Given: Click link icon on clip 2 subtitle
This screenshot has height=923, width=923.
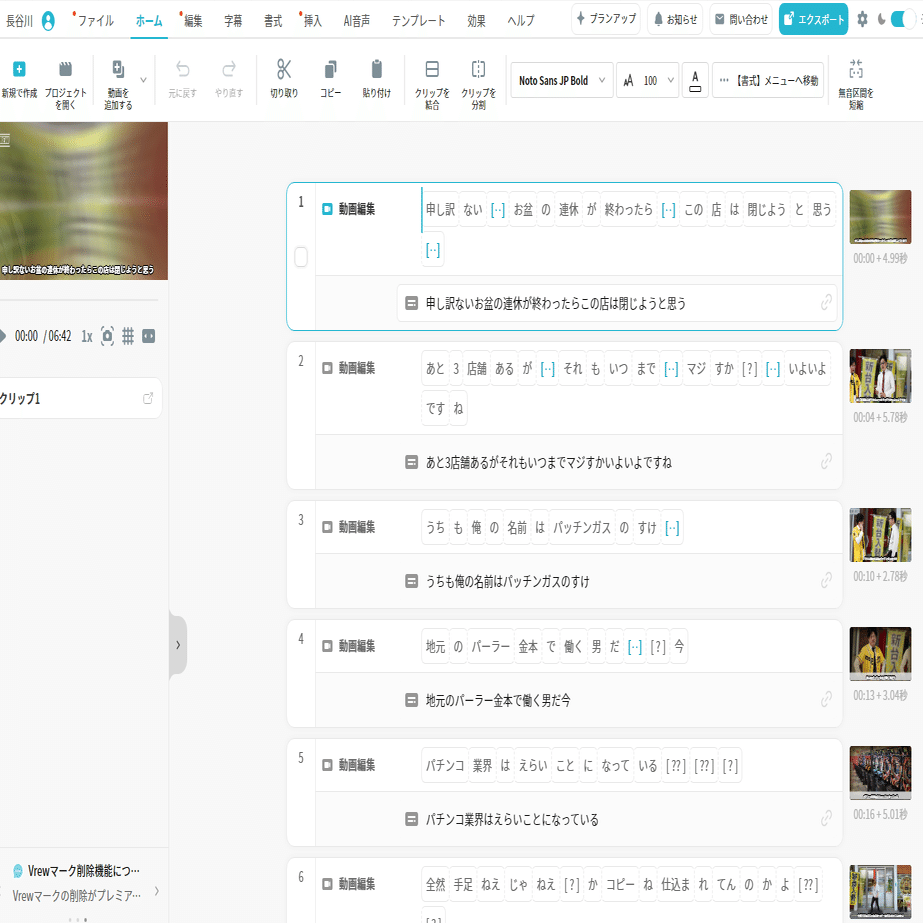Looking at the screenshot, I should click(826, 462).
